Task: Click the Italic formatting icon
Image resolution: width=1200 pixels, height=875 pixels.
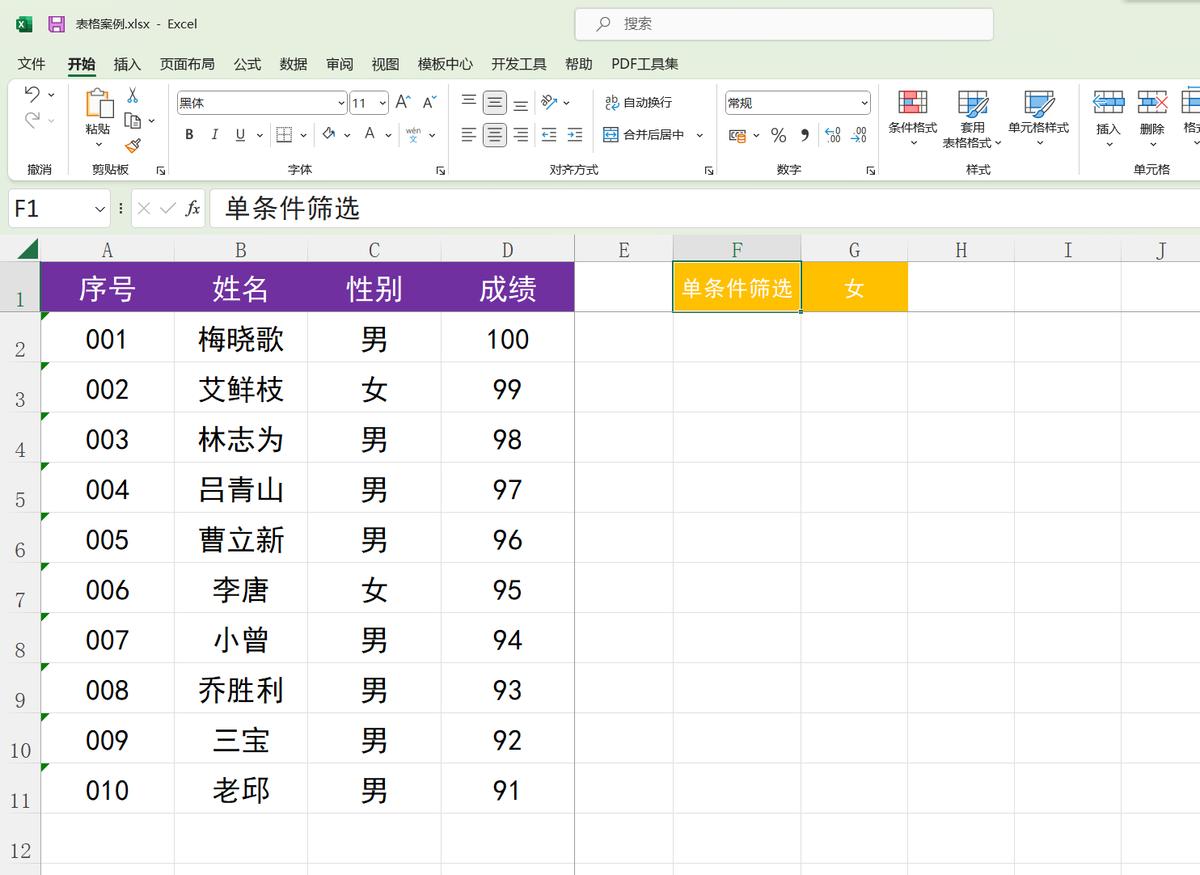Action: [212, 134]
